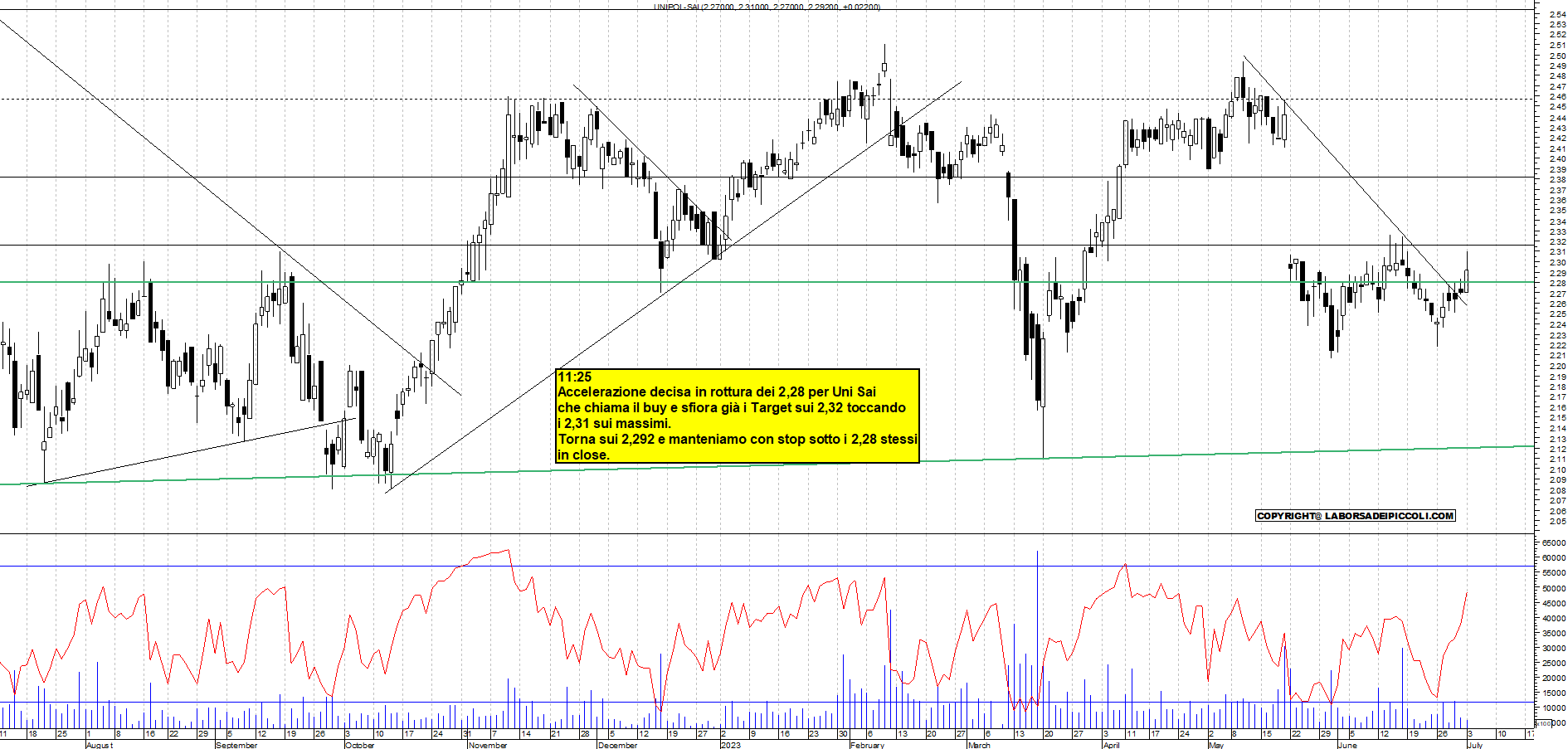Click the 'July' month label on time axis
The width and height of the screenshot is (1568, 749).
click(1474, 745)
